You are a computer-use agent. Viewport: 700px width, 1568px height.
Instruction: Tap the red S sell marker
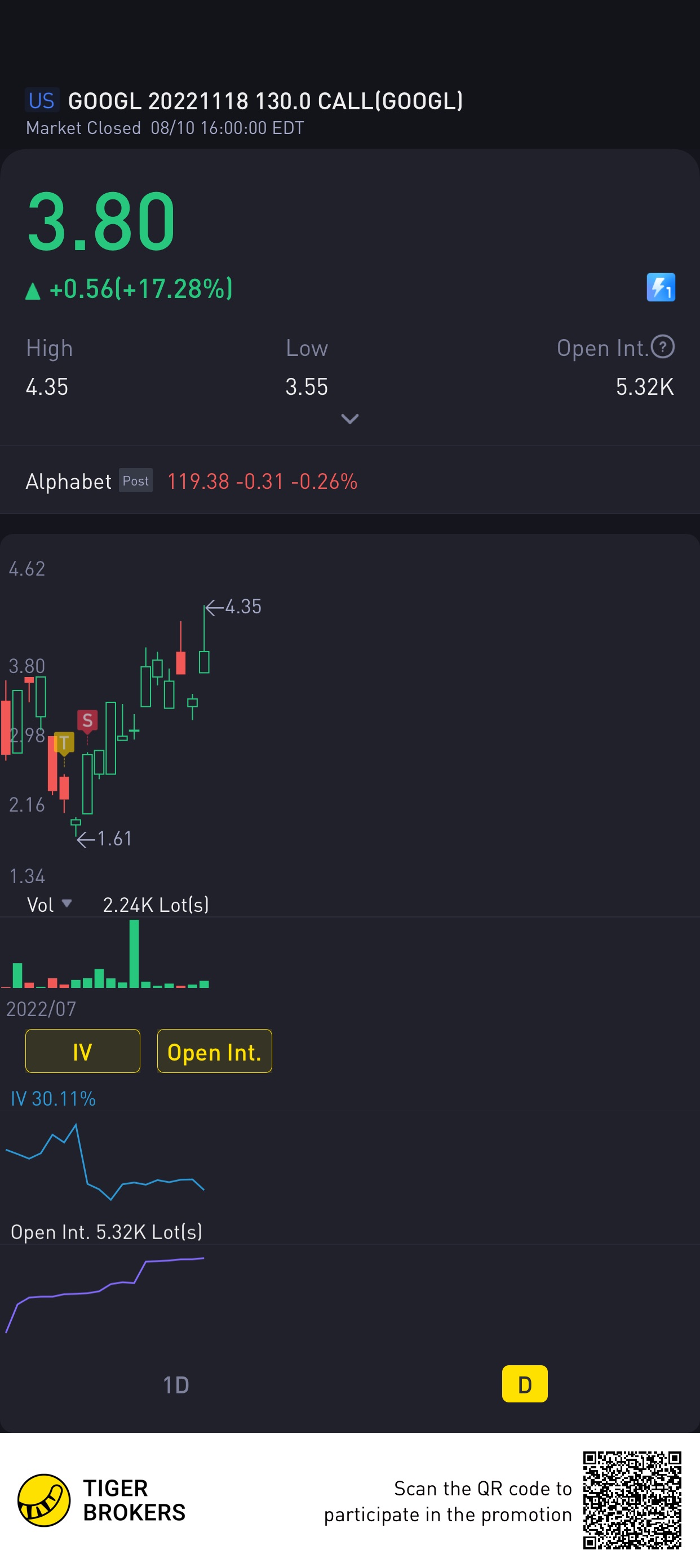pos(87,721)
